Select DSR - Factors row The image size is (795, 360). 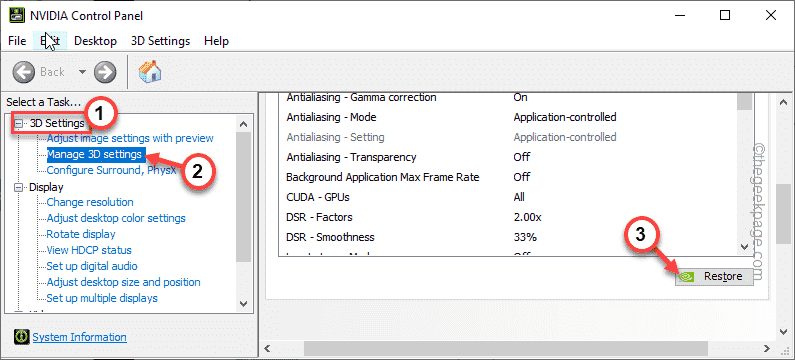click(x=509, y=217)
